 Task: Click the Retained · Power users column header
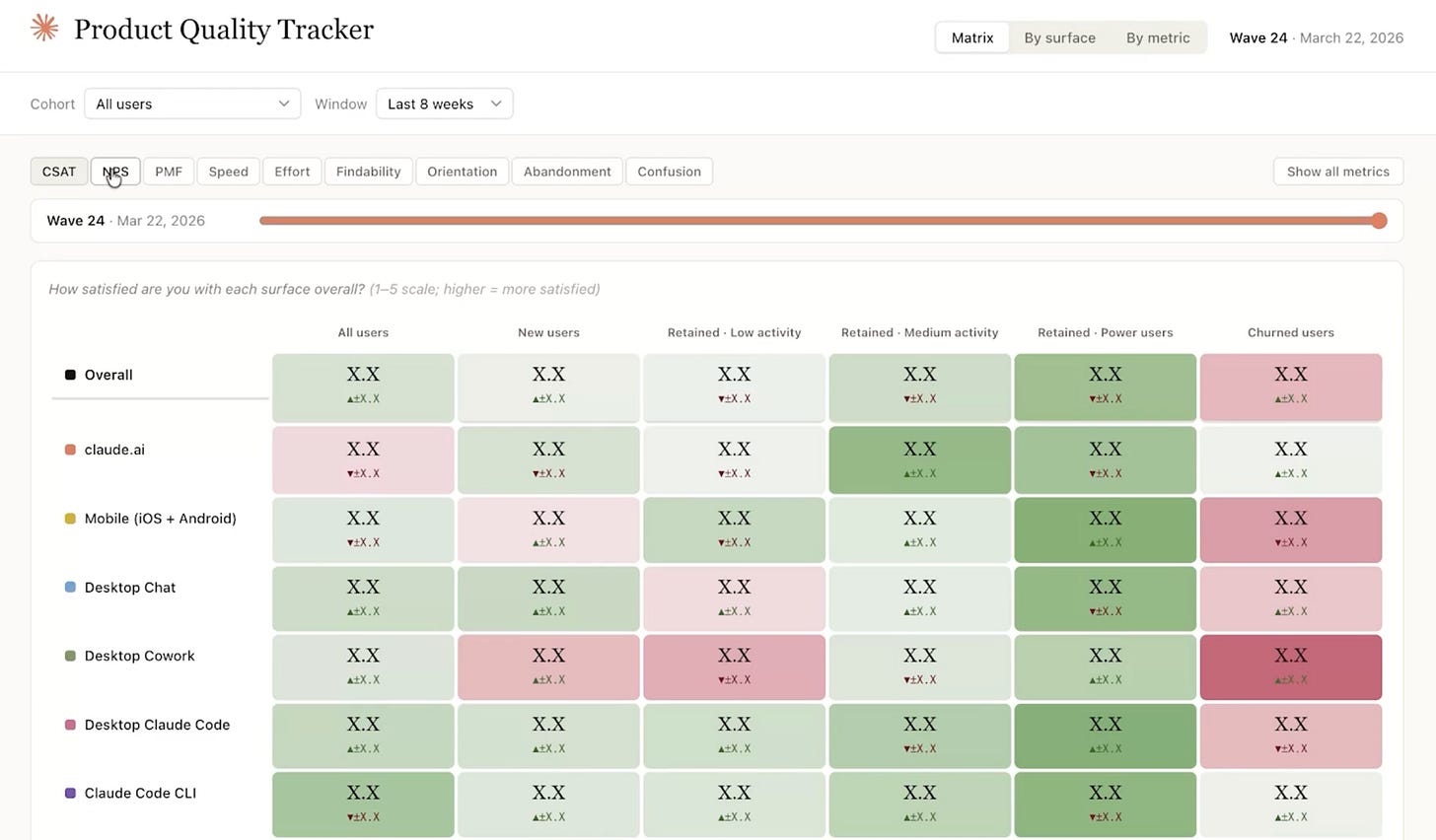click(1106, 332)
